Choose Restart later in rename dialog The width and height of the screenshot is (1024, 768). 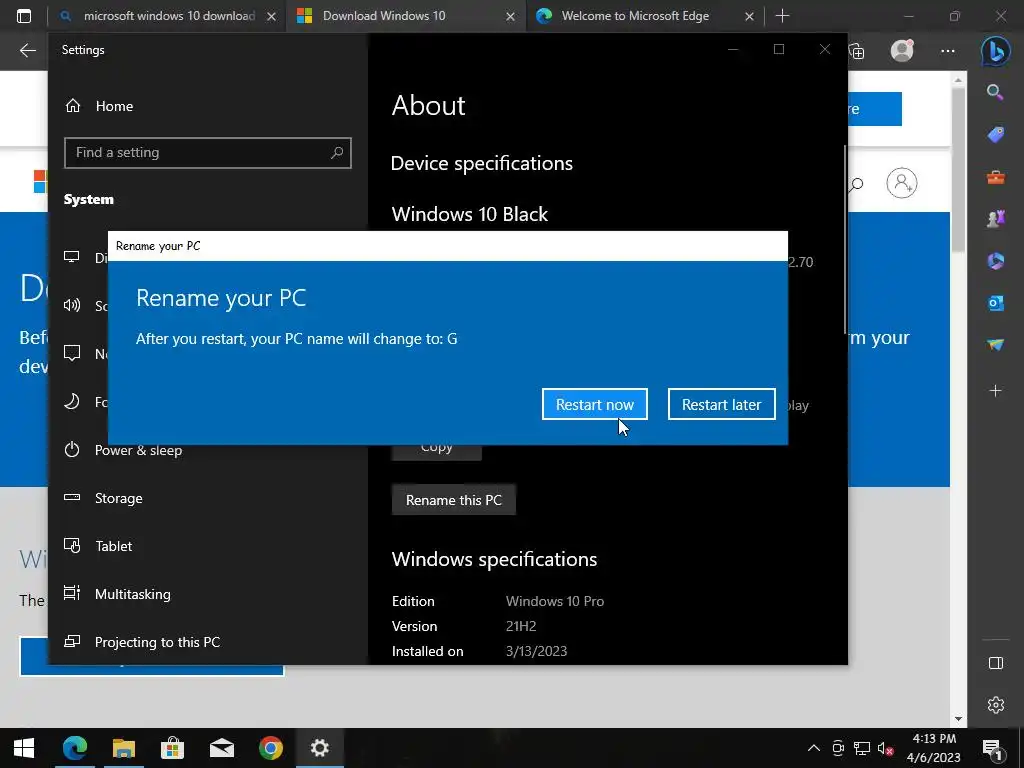[721, 404]
